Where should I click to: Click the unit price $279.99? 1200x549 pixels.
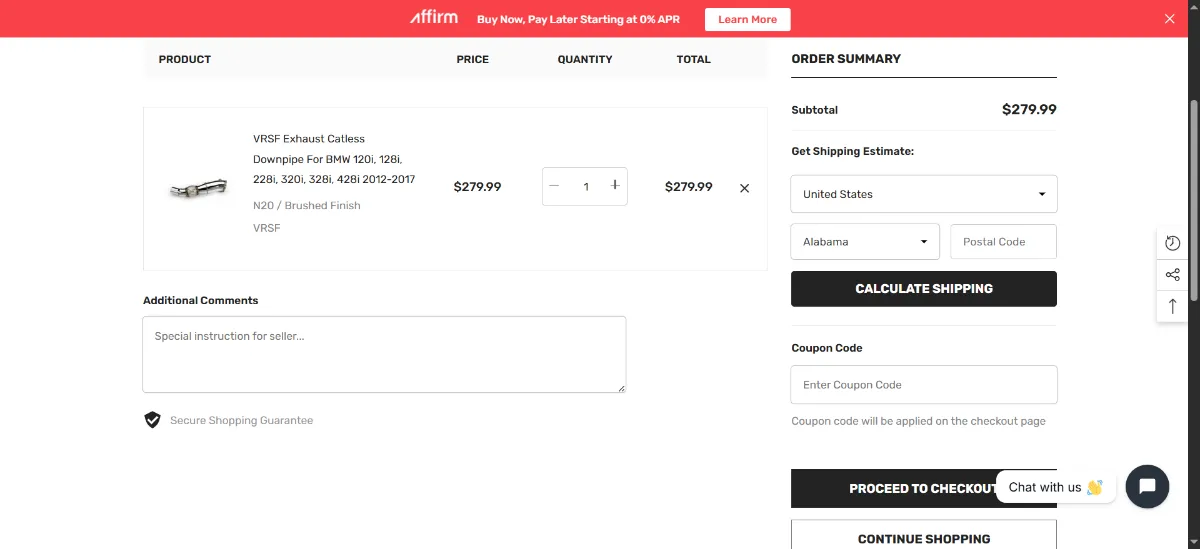477,187
